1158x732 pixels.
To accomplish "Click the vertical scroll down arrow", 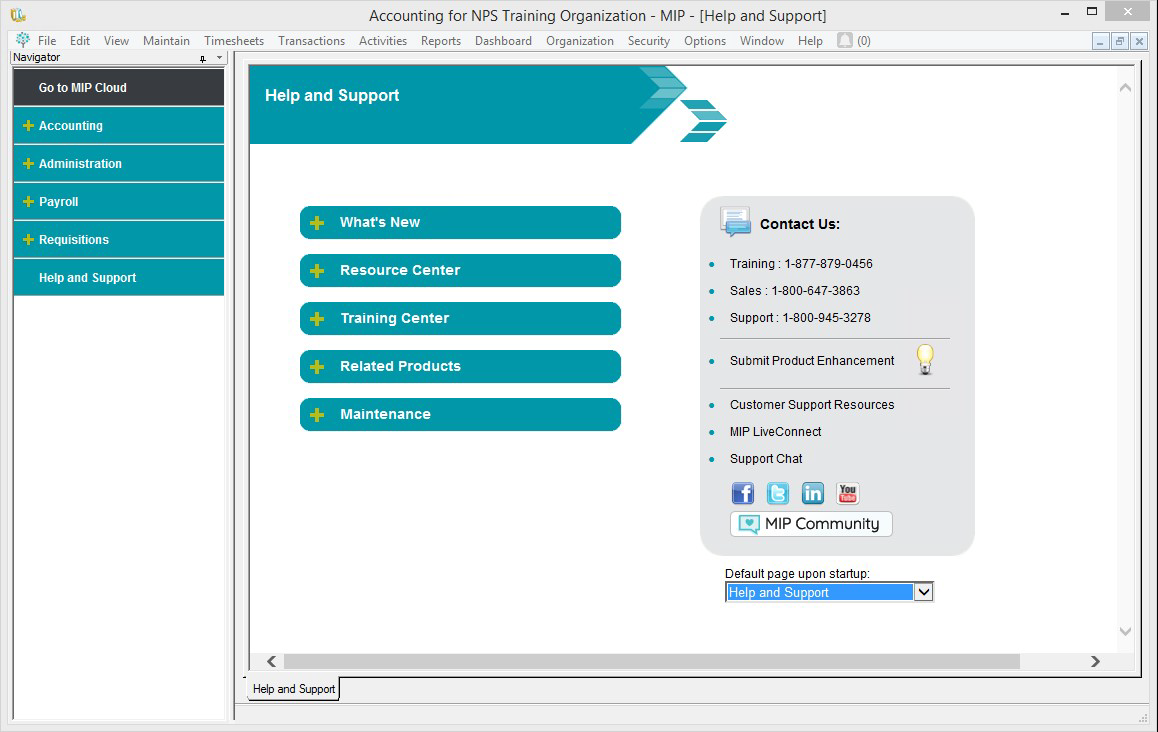I will coord(1125,632).
